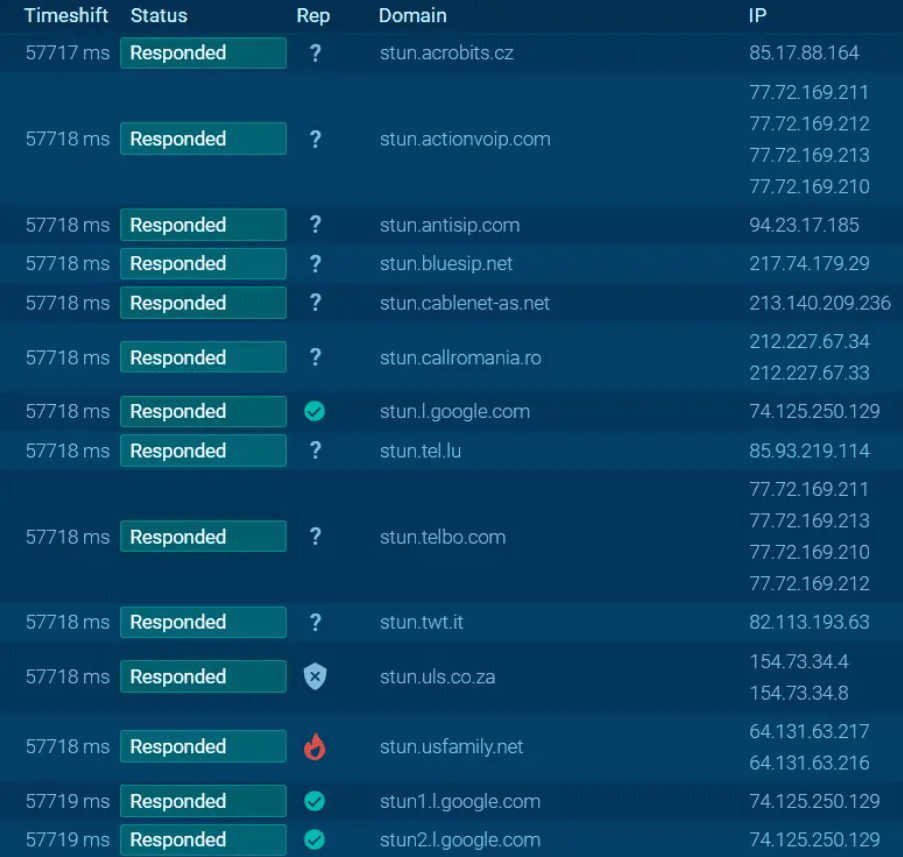
Task: Click the red flame reputation icon for stun.usfamily.net
Action: coord(314,747)
